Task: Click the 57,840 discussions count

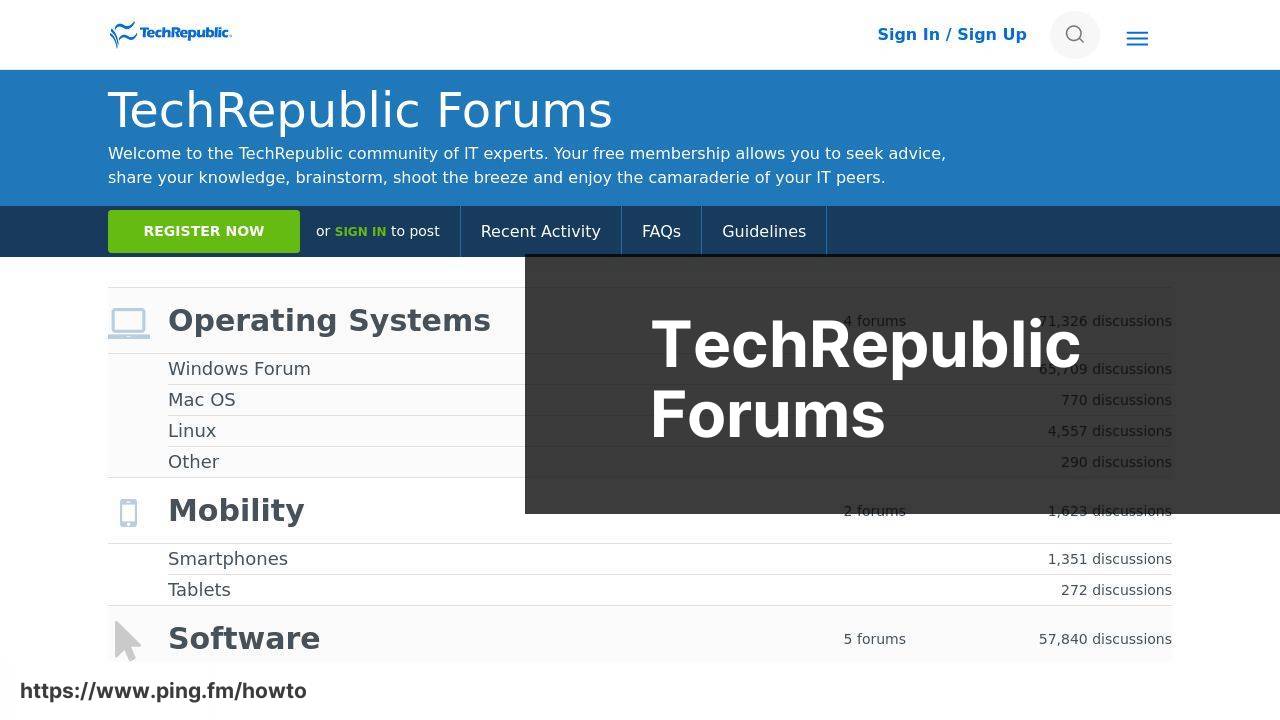Action: coord(1105,639)
